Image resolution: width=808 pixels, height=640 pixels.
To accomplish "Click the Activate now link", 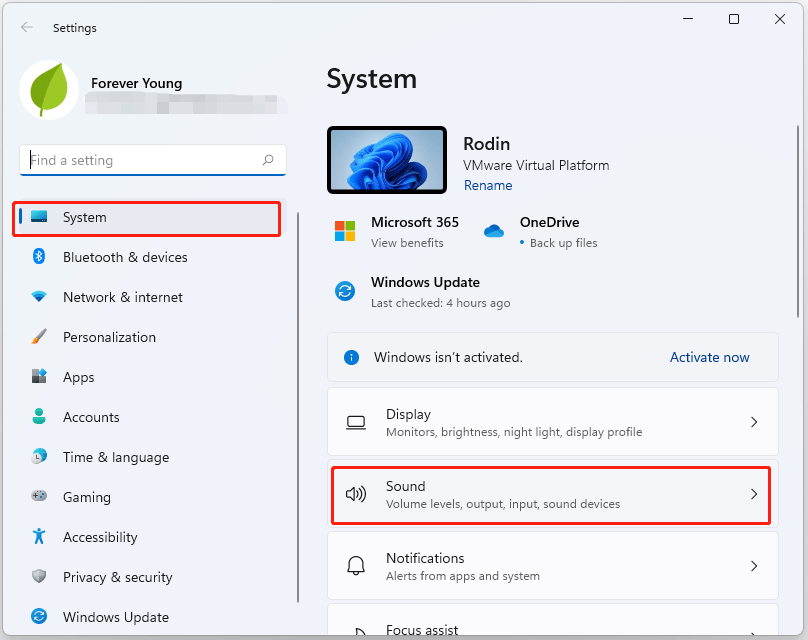I will (x=709, y=357).
